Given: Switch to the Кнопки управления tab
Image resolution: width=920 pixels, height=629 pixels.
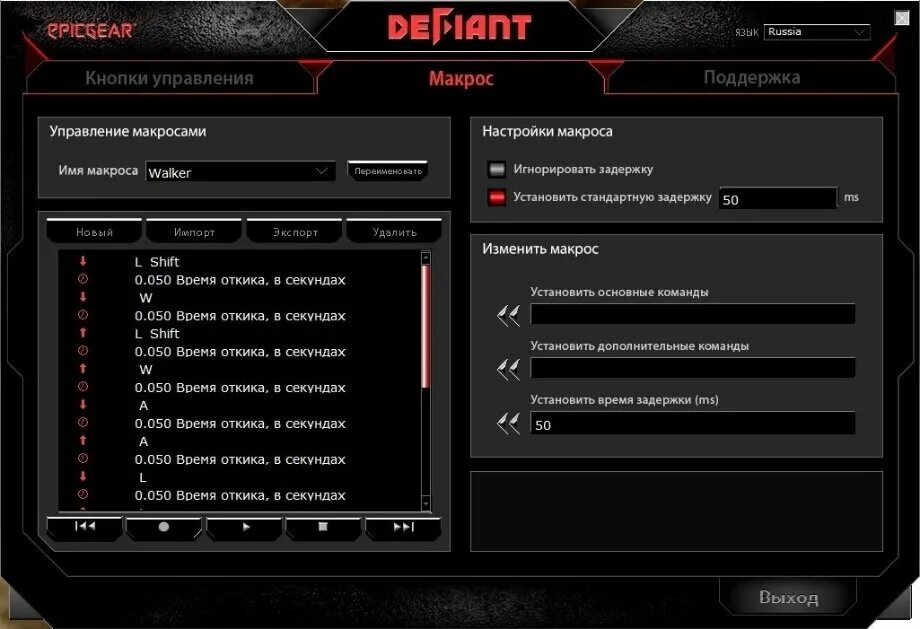Looking at the screenshot, I should pos(169,78).
